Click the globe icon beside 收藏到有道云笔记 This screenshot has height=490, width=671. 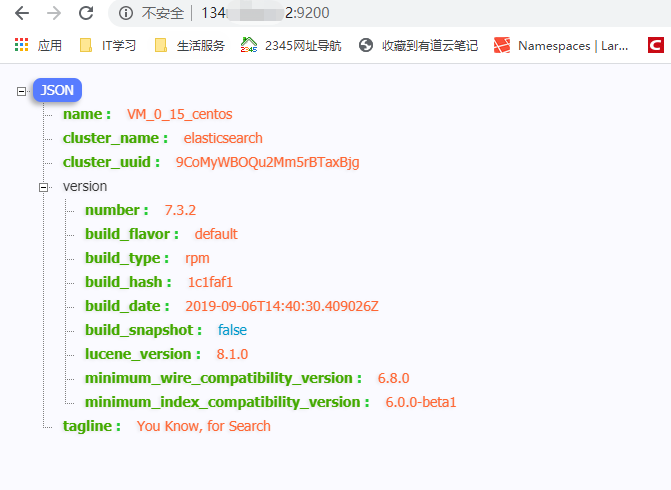coord(366,45)
